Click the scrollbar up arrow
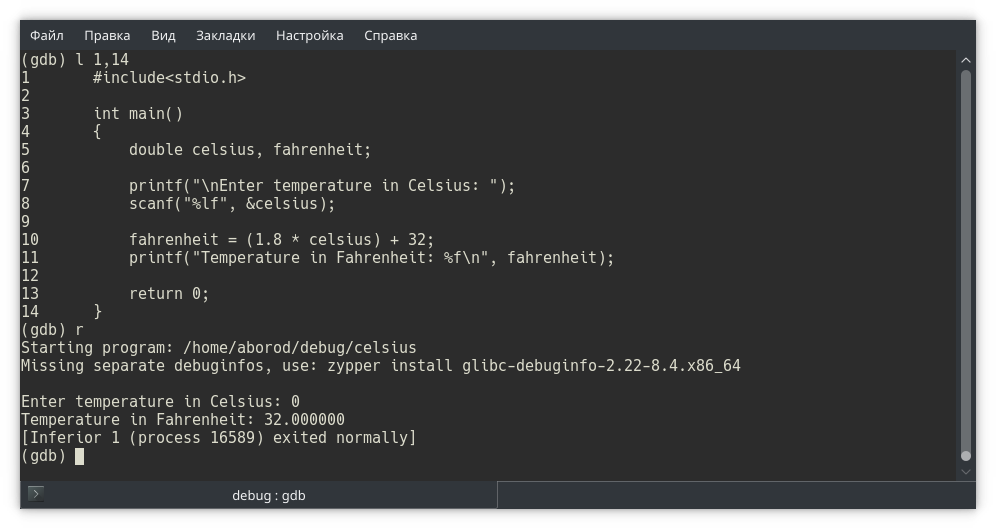This screenshot has width=996, height=529. [x=966, y=60]
